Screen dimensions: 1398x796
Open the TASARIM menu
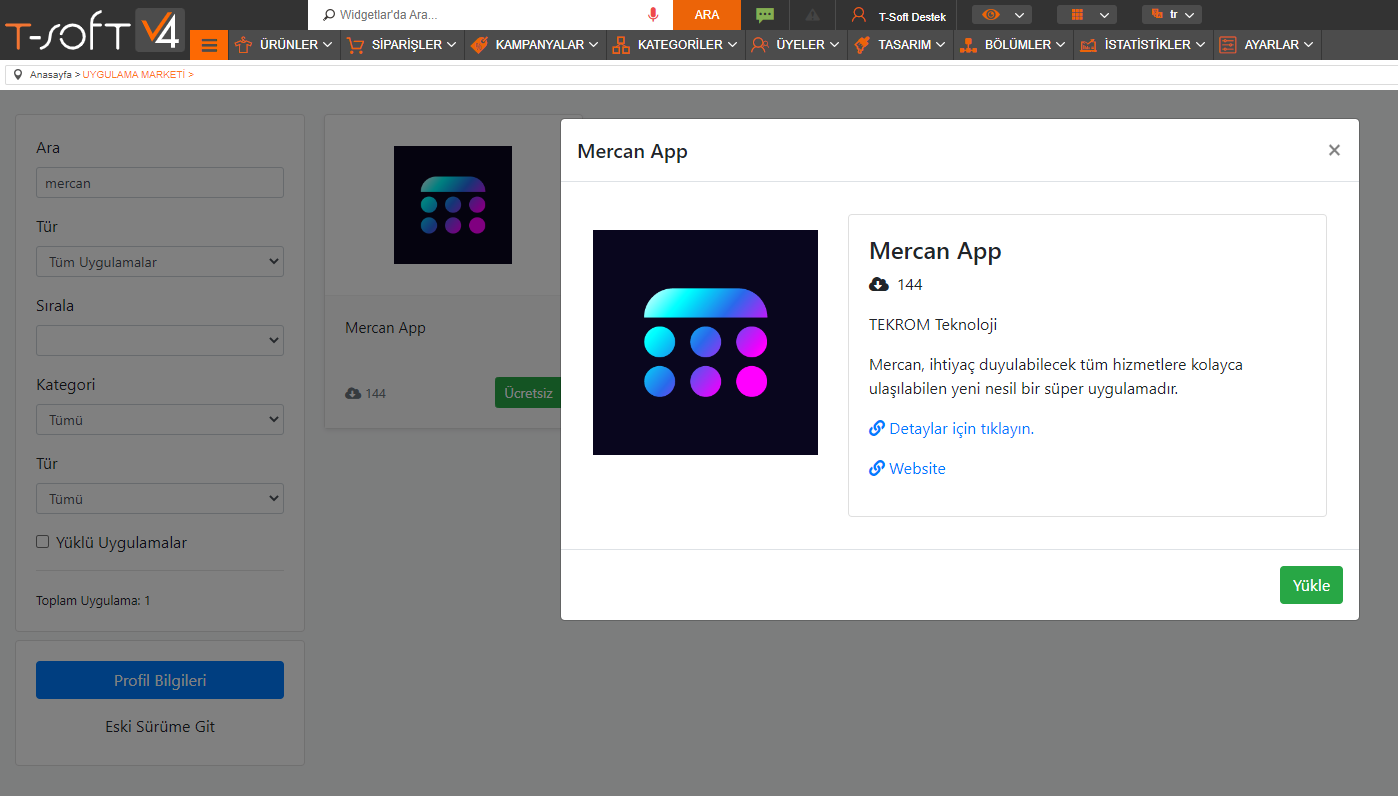(900, 45)
